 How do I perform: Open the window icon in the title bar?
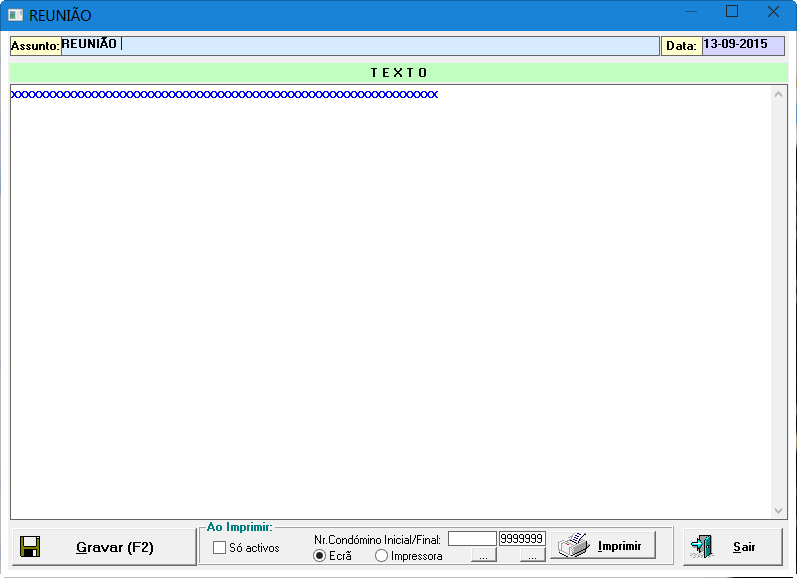tap(15, 15)
